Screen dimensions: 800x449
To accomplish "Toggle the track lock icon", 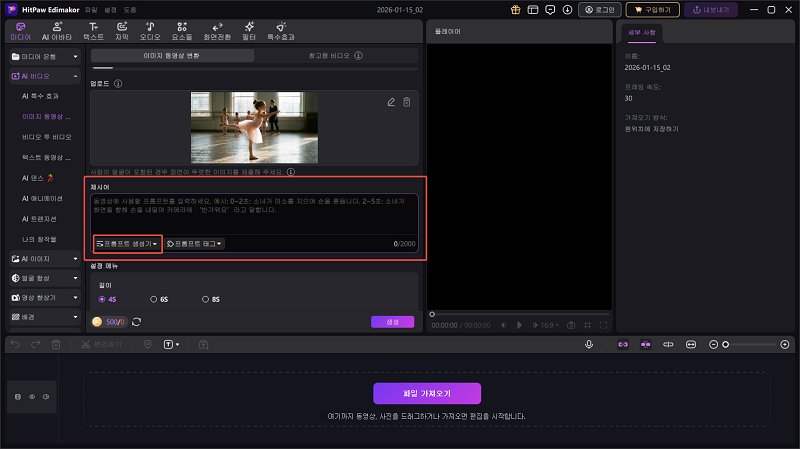I will tap(18, 396).
